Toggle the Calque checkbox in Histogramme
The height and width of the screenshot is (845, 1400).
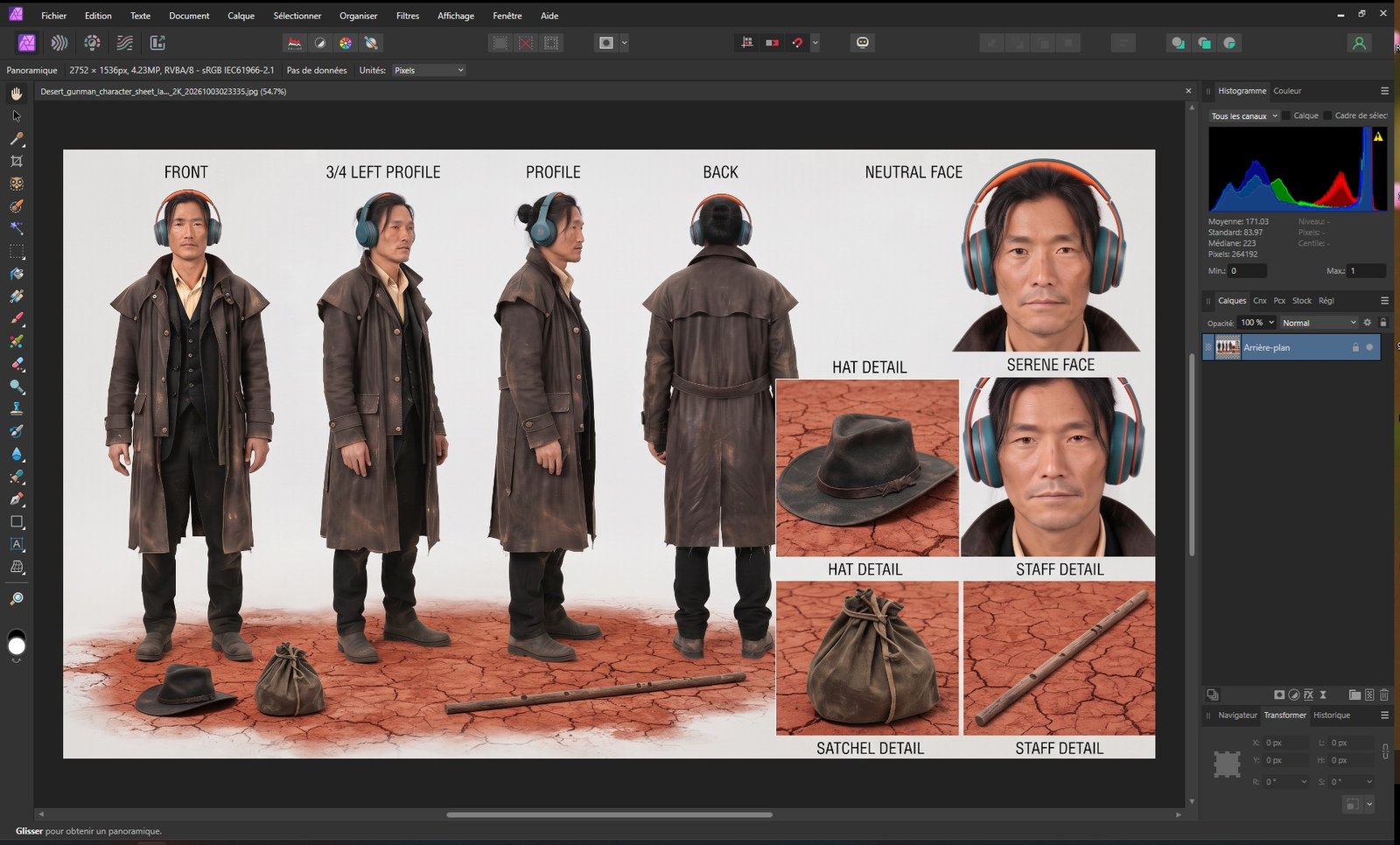pos(1286,115)
